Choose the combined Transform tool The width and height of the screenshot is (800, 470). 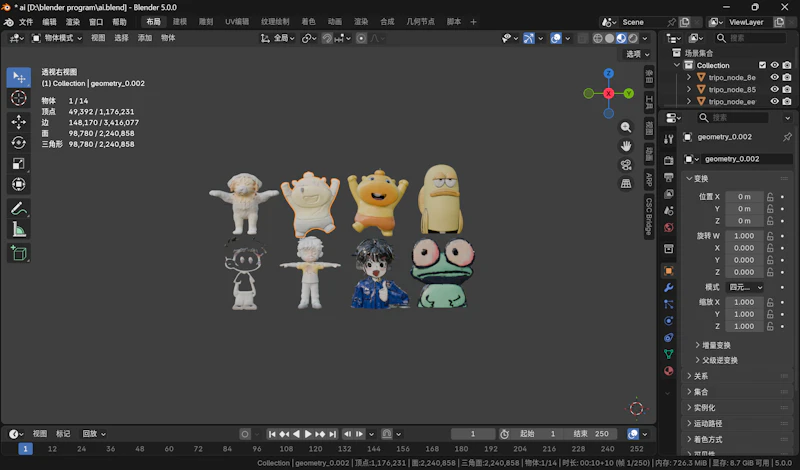[19, 184]
